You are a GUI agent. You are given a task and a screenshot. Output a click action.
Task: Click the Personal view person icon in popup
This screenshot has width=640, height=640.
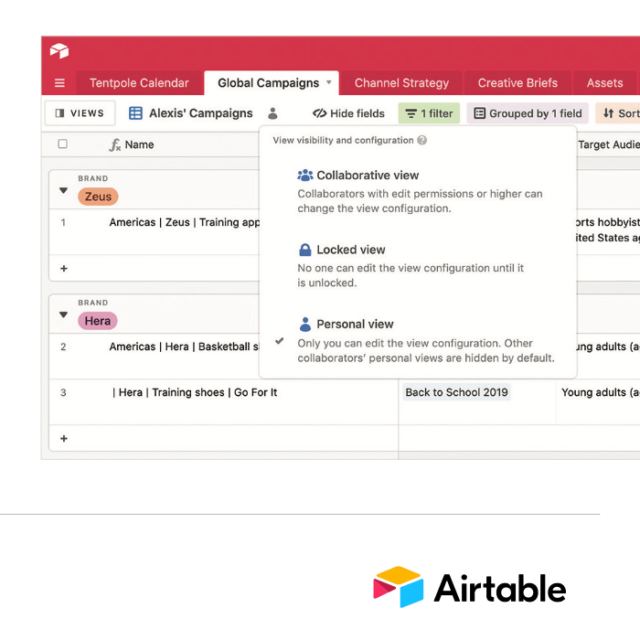point(305,324)
